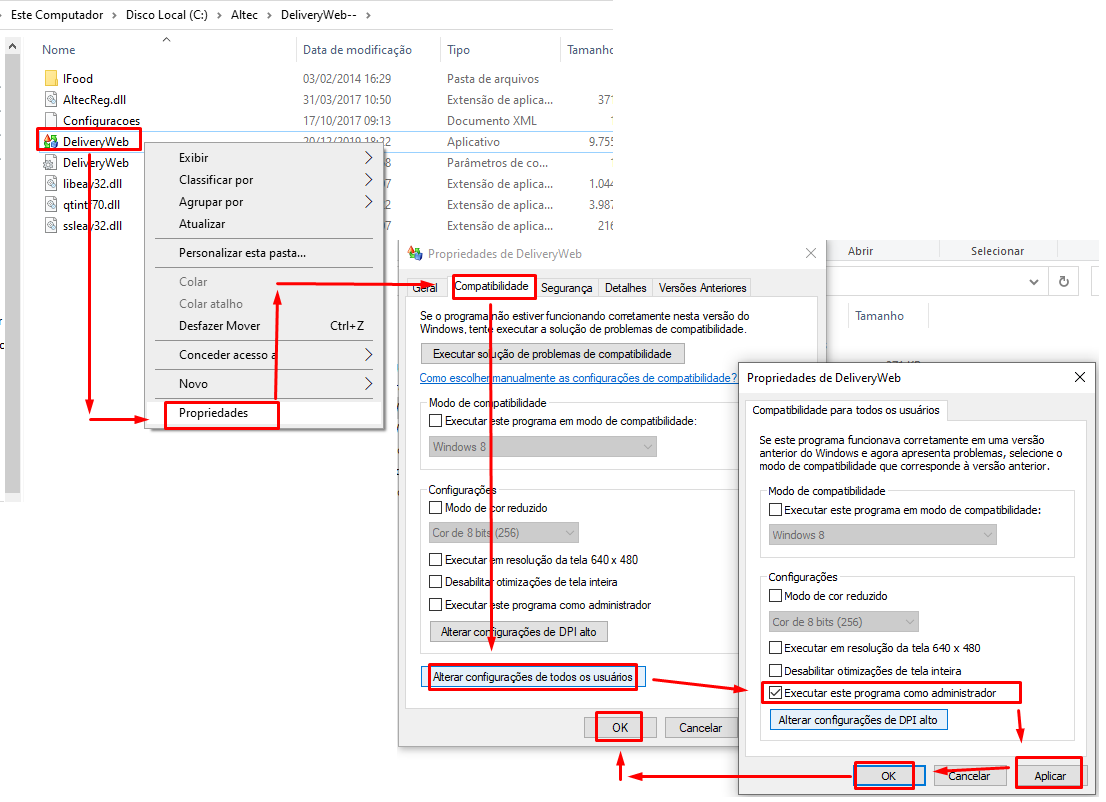
Task: Close the front Propriedades de DeliveryWeb dialog
Action: point(1079,377)
